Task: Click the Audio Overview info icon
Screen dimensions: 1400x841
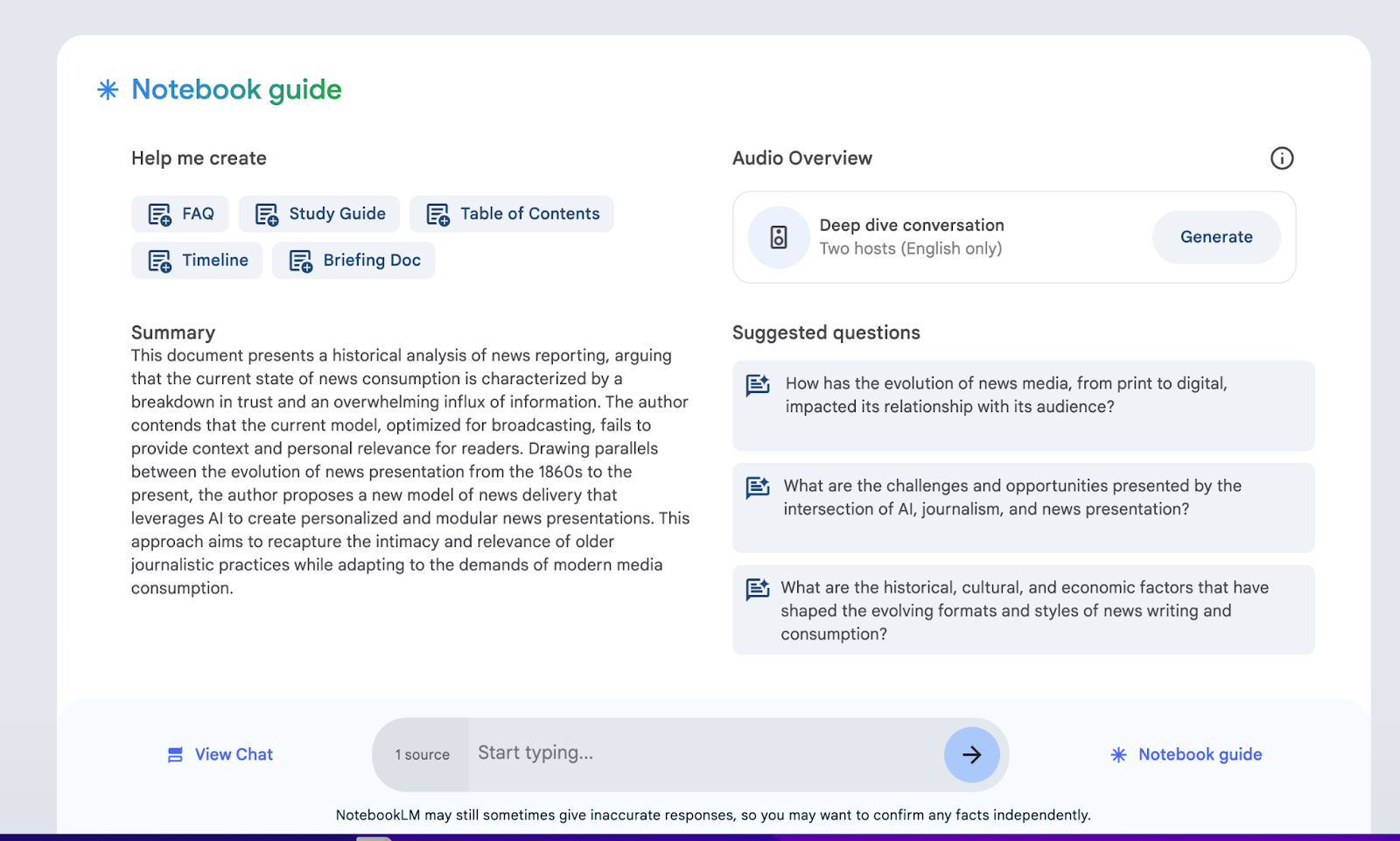Action: [x=1282, y=158]
